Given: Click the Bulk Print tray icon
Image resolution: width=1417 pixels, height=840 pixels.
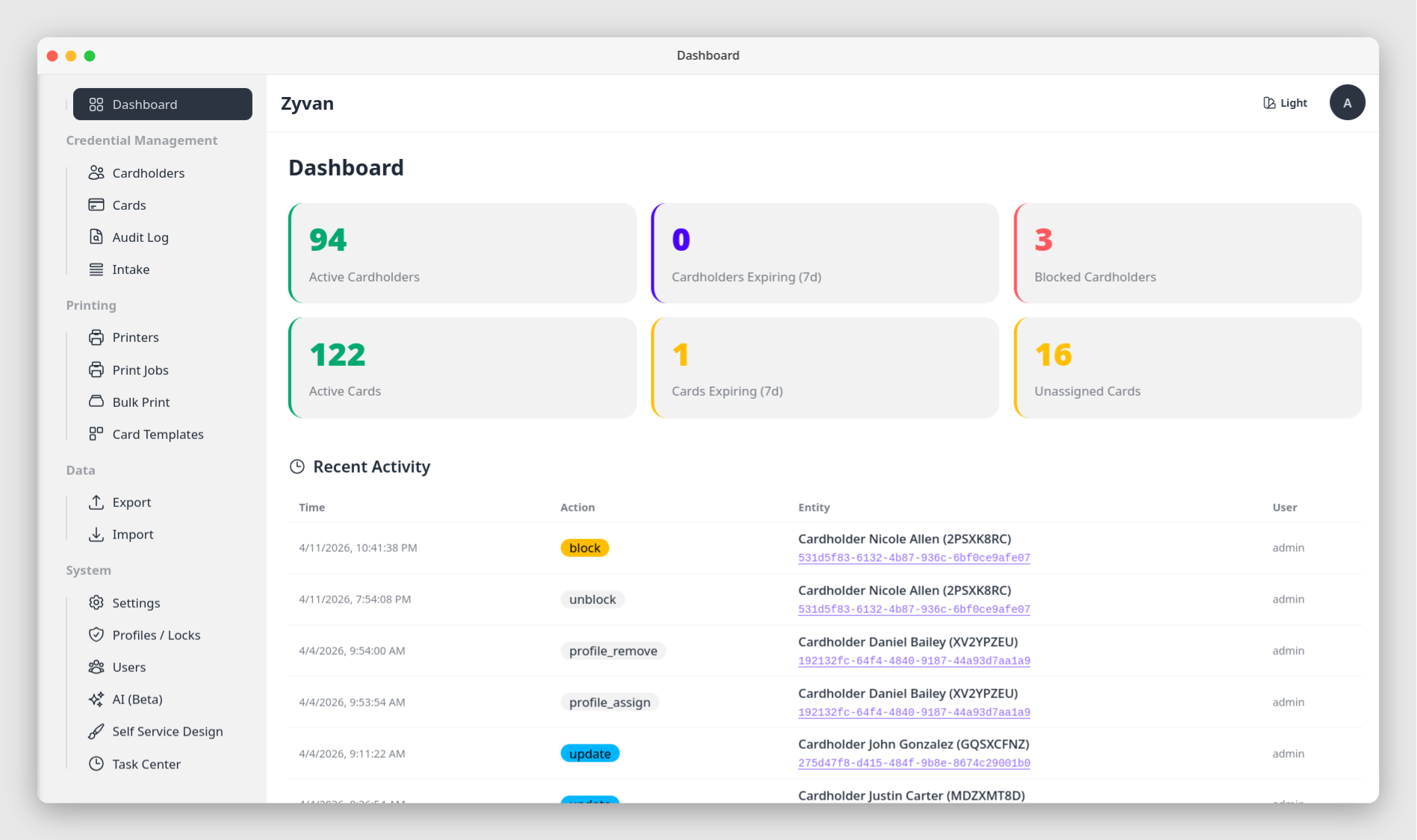Looking at the screenshot, I should [x=96, y=402].
